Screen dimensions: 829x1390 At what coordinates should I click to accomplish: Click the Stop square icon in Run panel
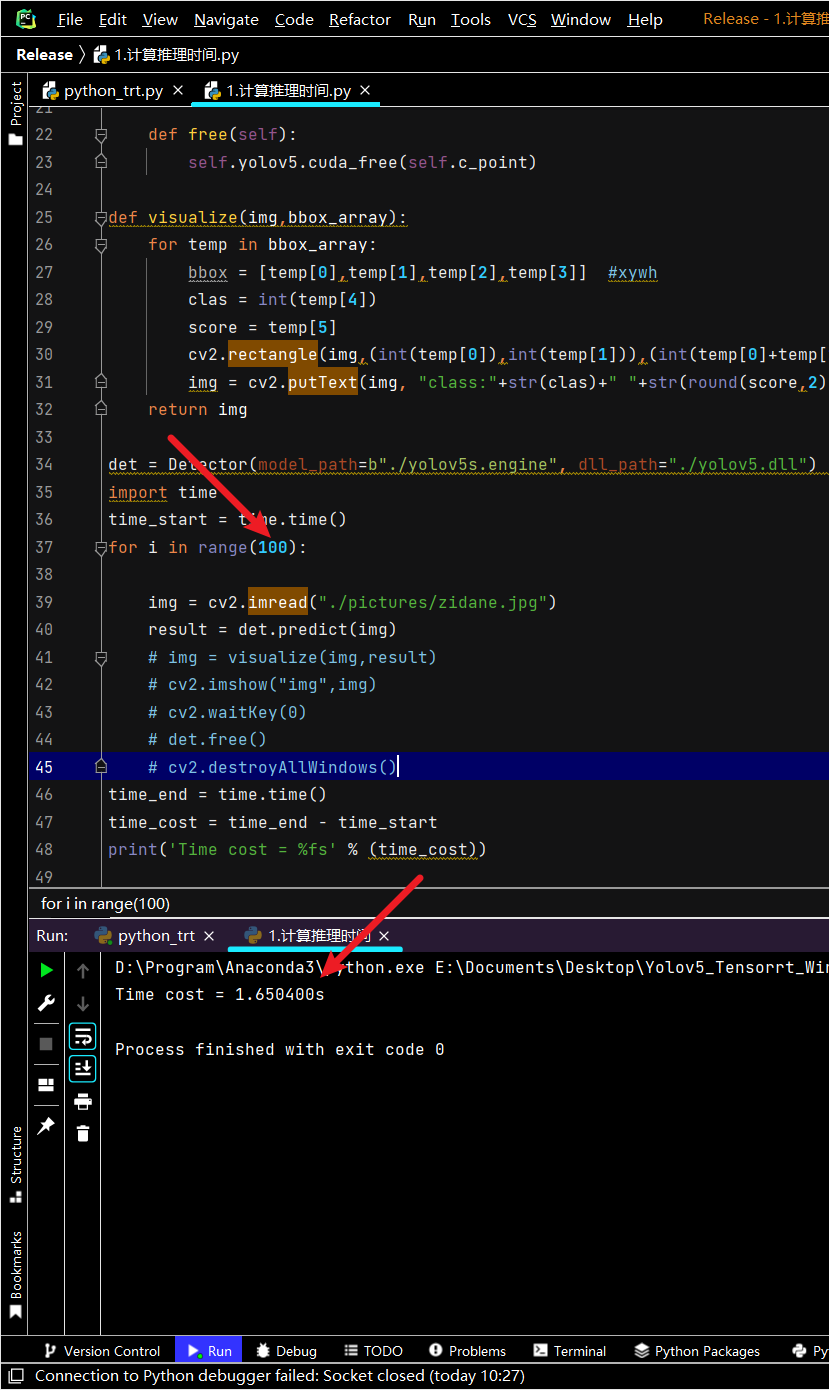(x=46, y=1044)
